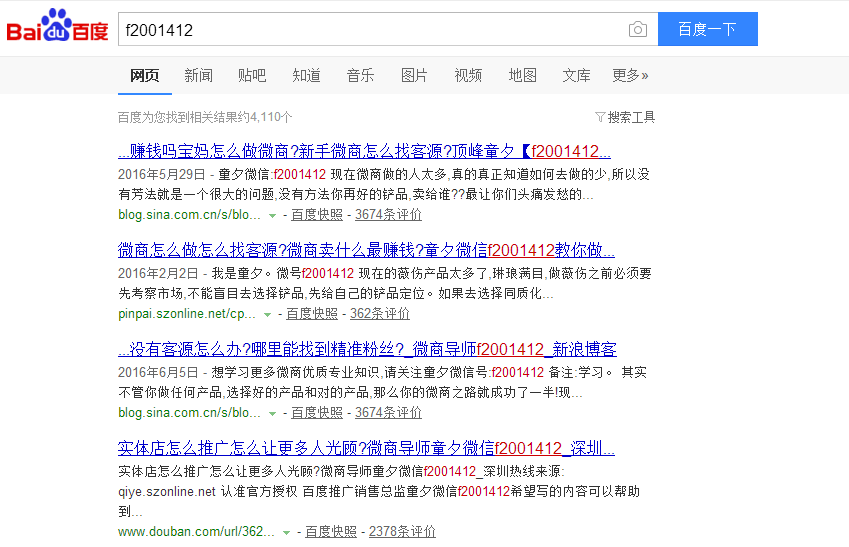Expand arrow beside first blog.sina.com.cn URL
The height and width of the screenshot is (547, 849).
pyautogui.click(x=272, y=216)
